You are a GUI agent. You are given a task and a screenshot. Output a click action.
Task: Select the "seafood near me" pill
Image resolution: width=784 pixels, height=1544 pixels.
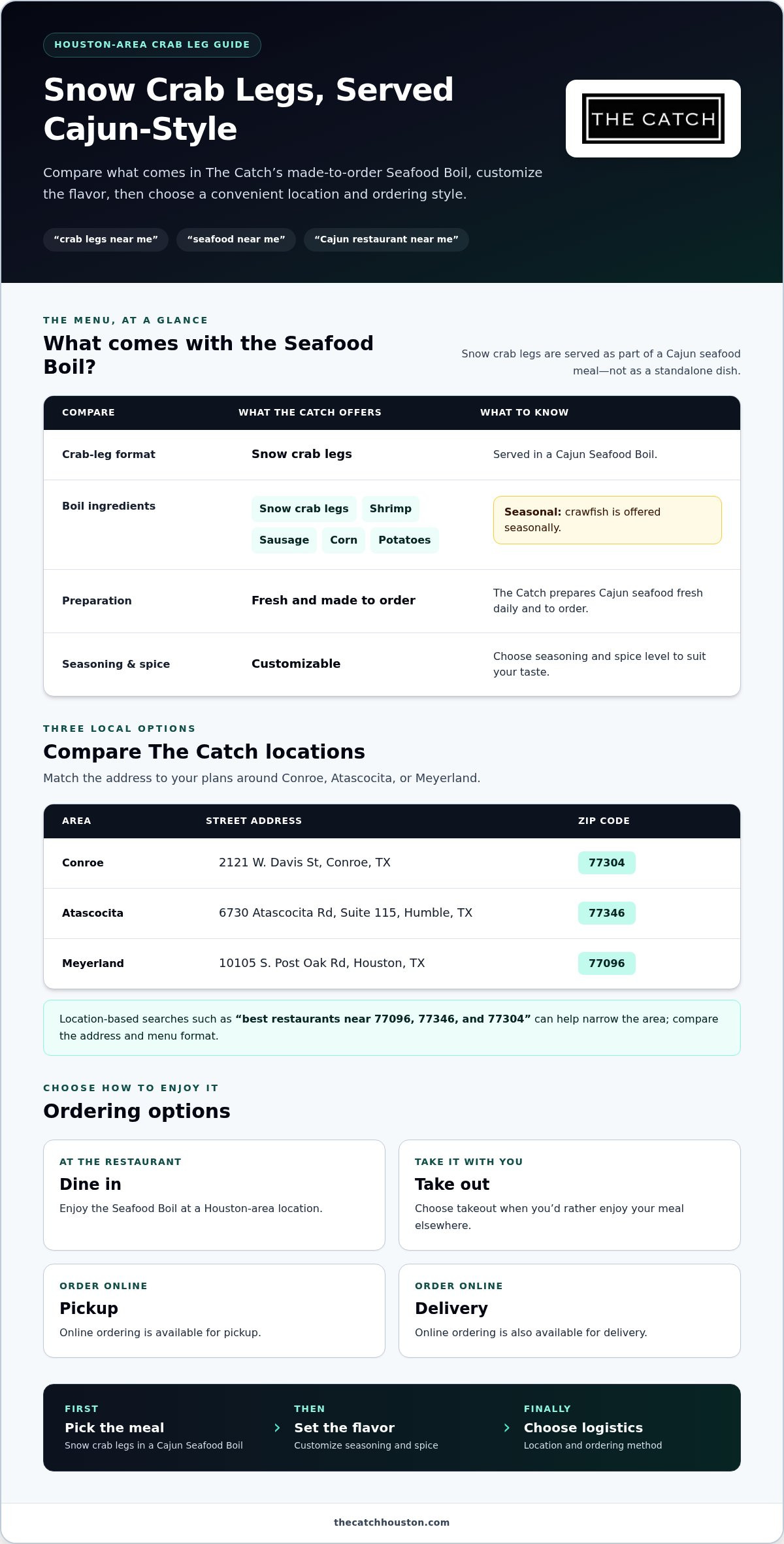[x=236, y=239]
